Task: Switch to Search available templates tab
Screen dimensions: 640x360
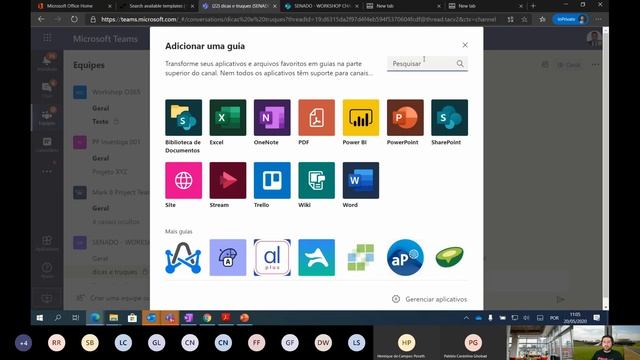Action: point(157,6)
